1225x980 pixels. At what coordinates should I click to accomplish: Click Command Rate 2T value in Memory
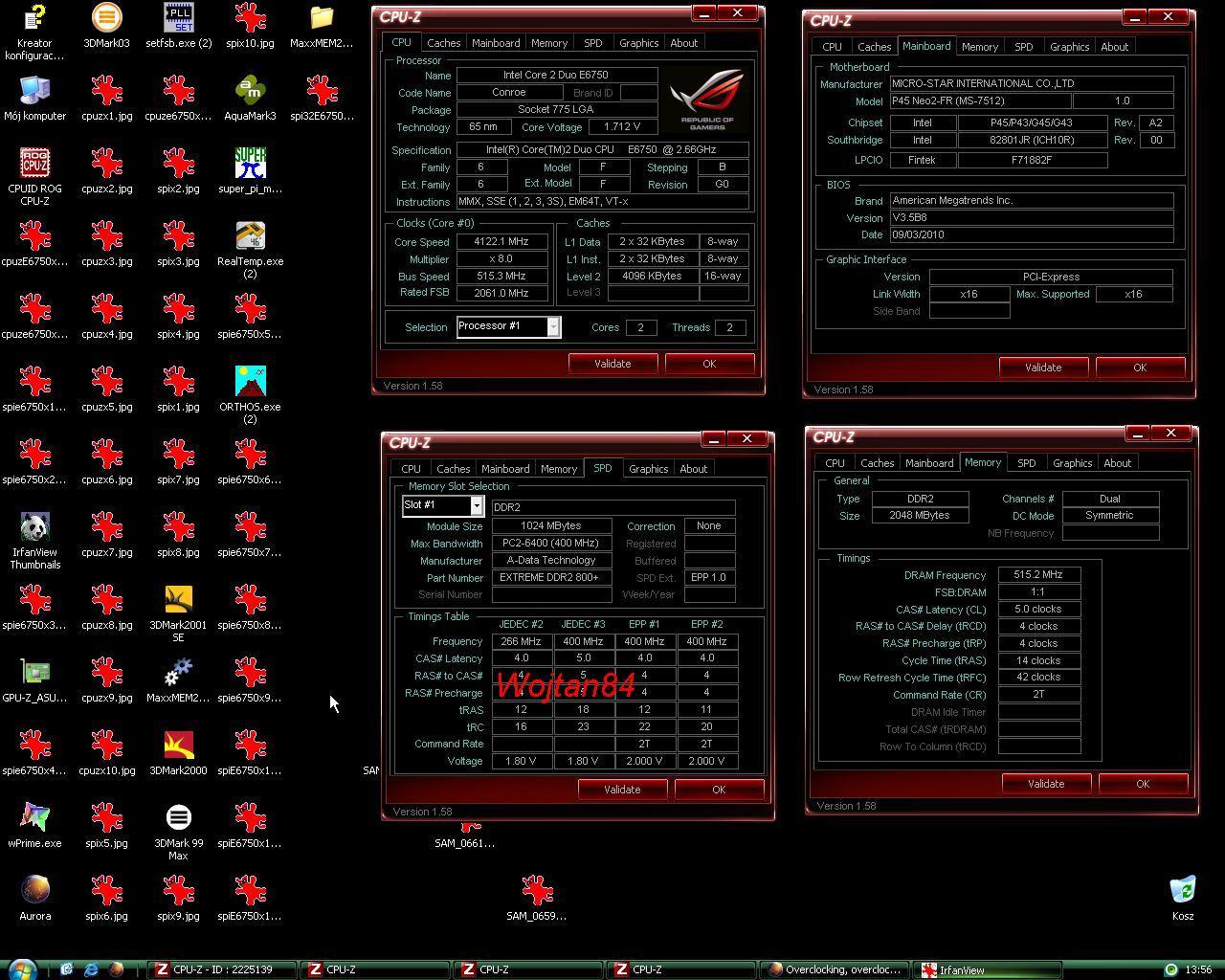click(1038, 695)
